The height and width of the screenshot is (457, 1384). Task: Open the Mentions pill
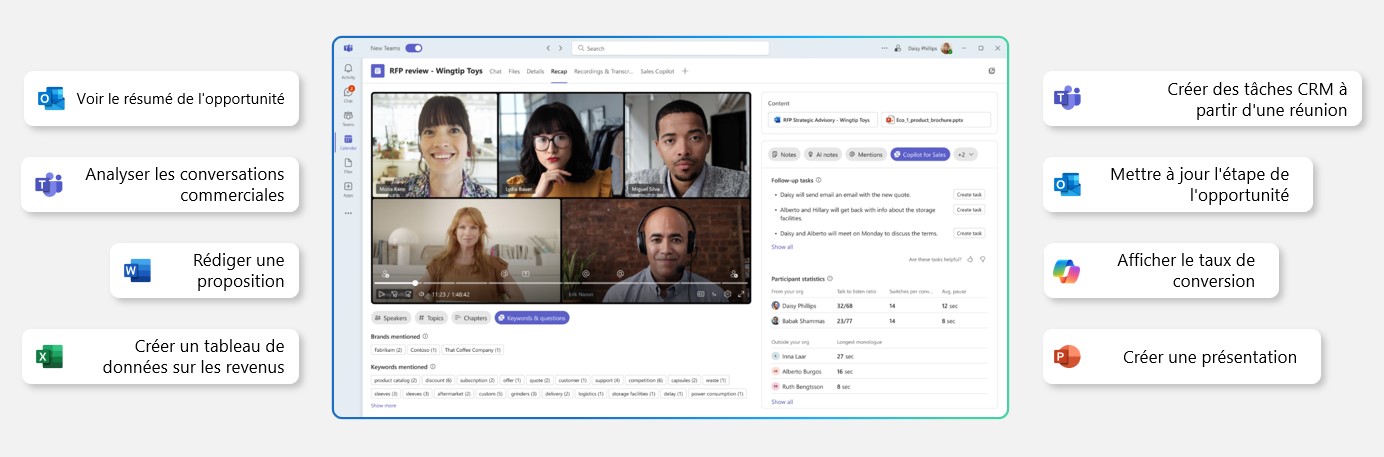point(866,154)
